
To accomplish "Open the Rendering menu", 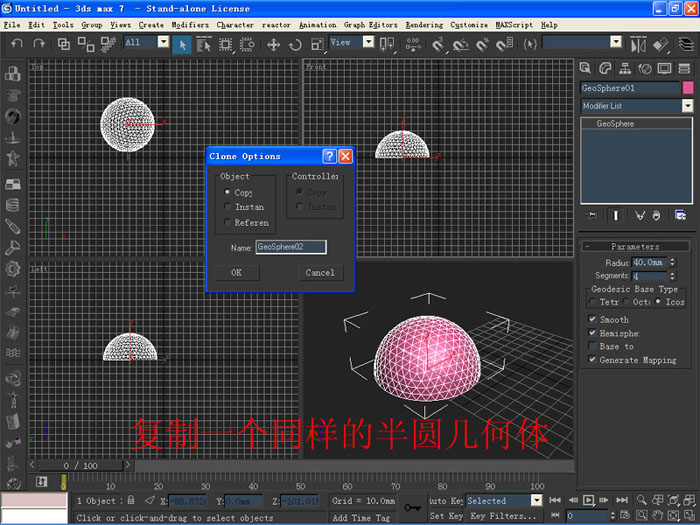I will (x=424, y=25).
